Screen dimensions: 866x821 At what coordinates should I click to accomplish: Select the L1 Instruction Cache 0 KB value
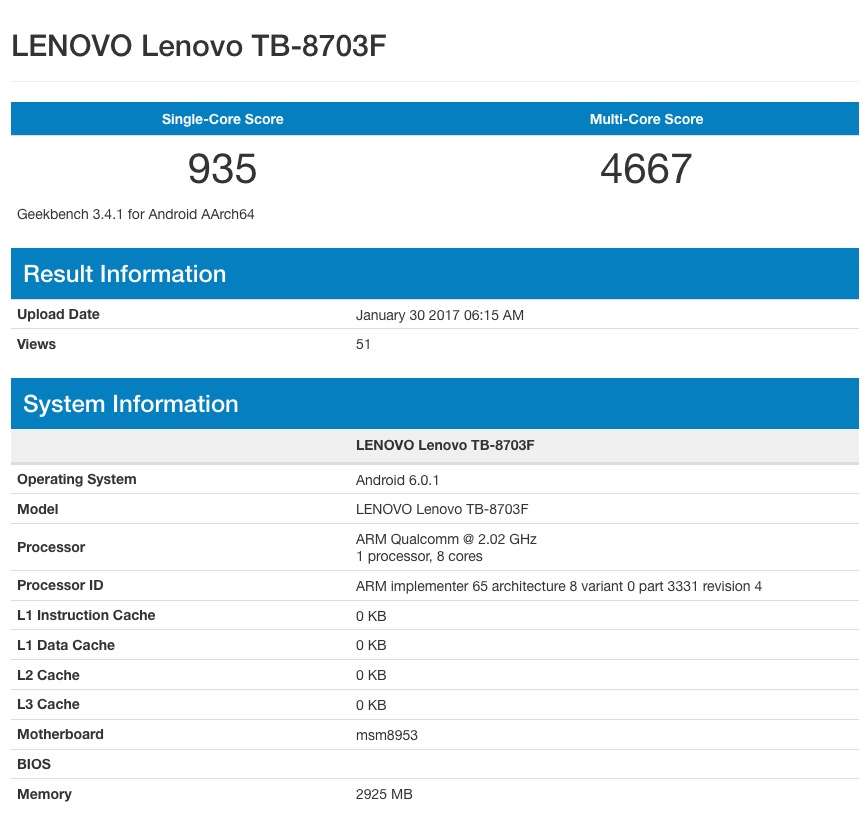pos(371,616)
